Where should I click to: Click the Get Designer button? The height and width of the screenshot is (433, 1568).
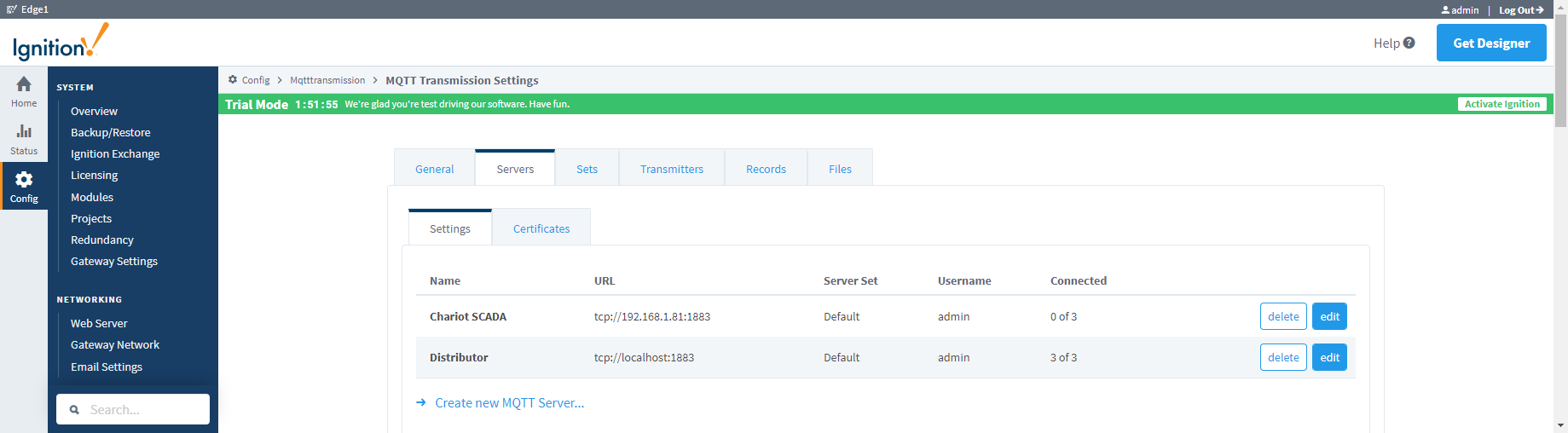tap(1491, 43)
